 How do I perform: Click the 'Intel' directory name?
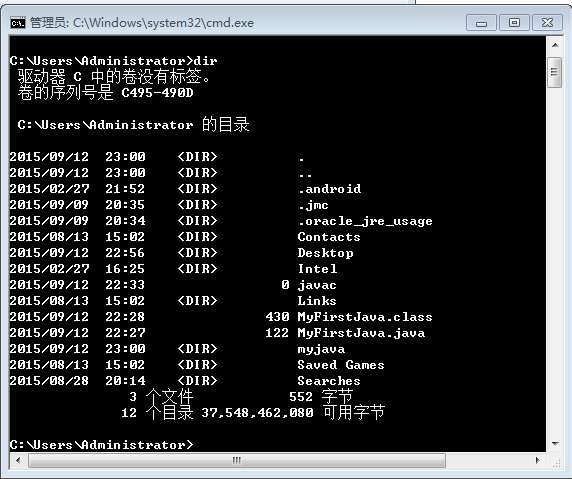(317, 269)
